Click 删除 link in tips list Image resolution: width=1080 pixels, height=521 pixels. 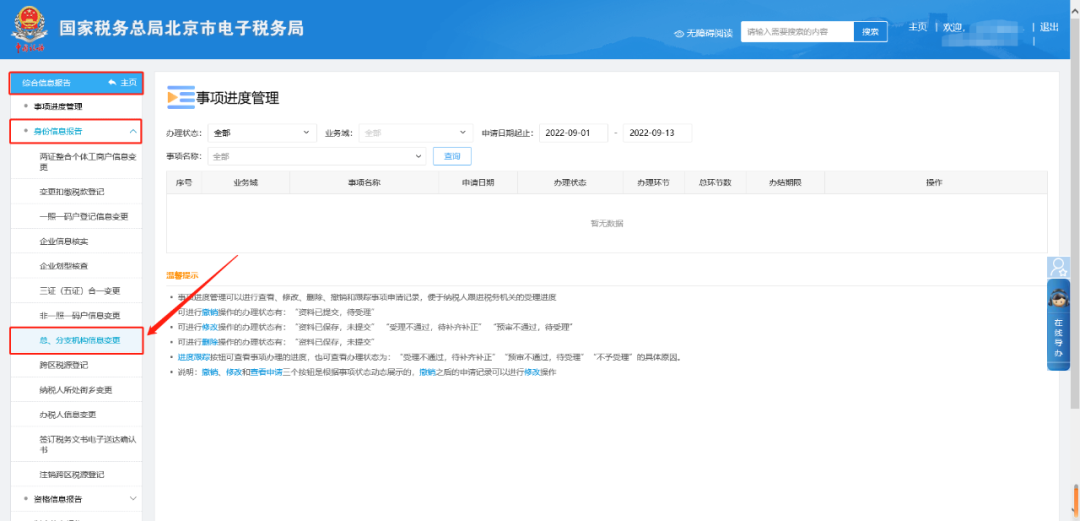211,343
